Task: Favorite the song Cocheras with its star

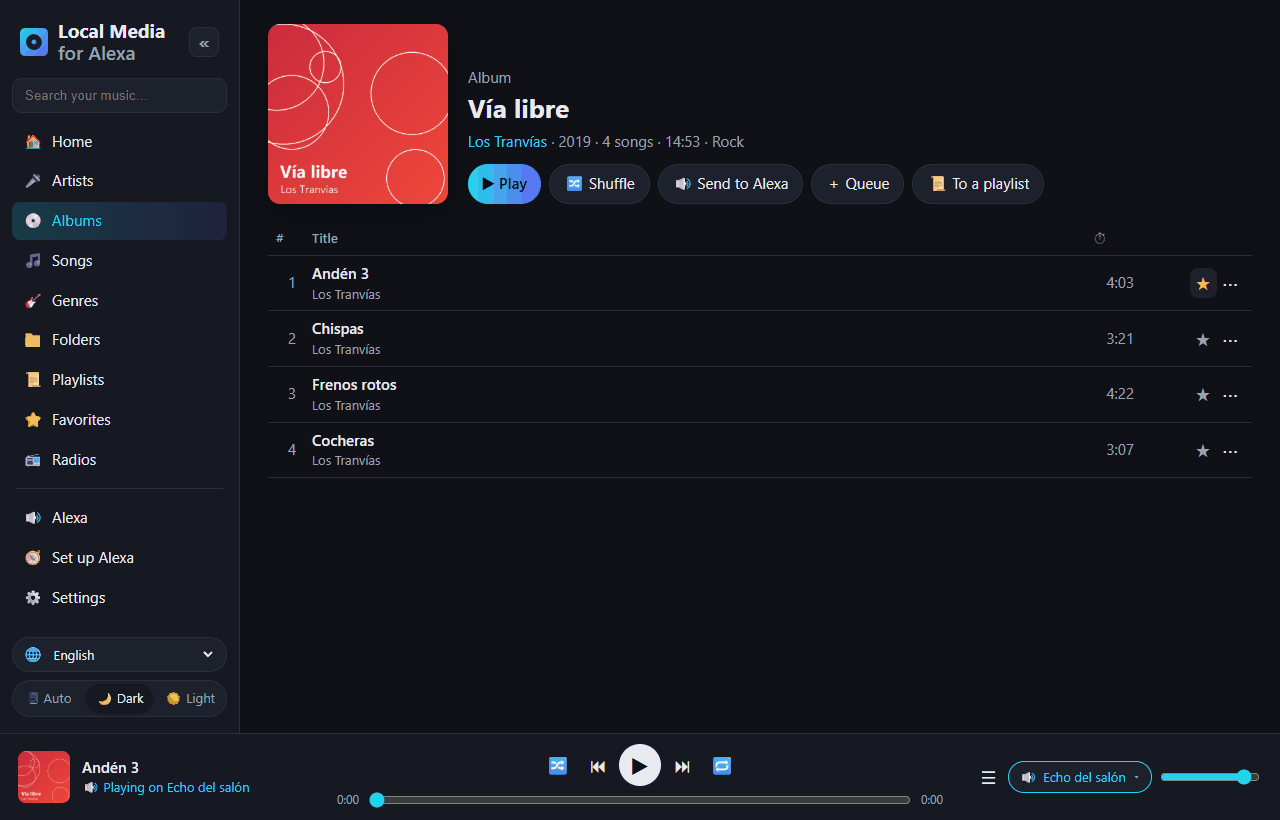Action: 1203,451
